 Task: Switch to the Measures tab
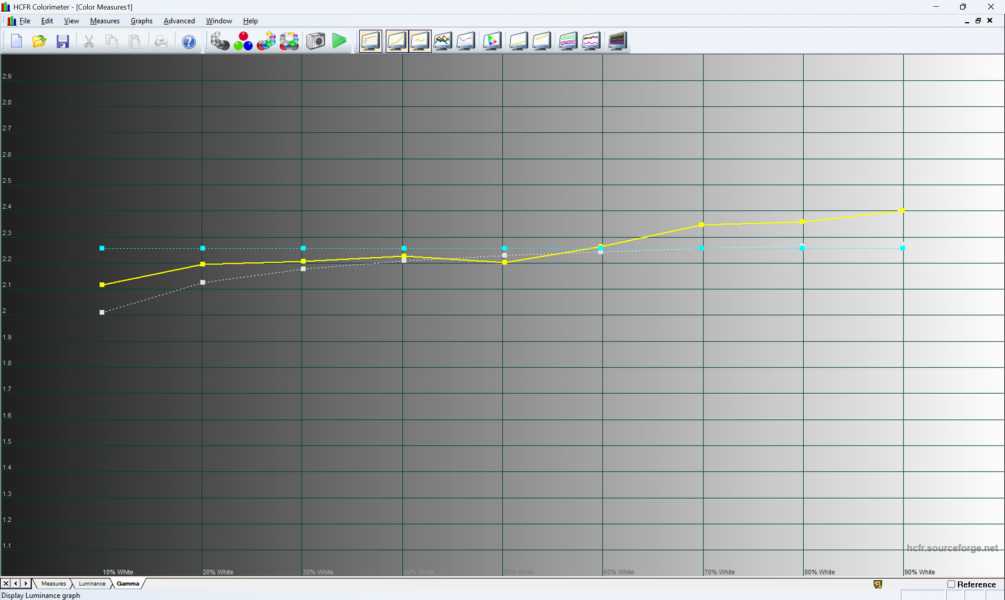[x=53, y=583]
